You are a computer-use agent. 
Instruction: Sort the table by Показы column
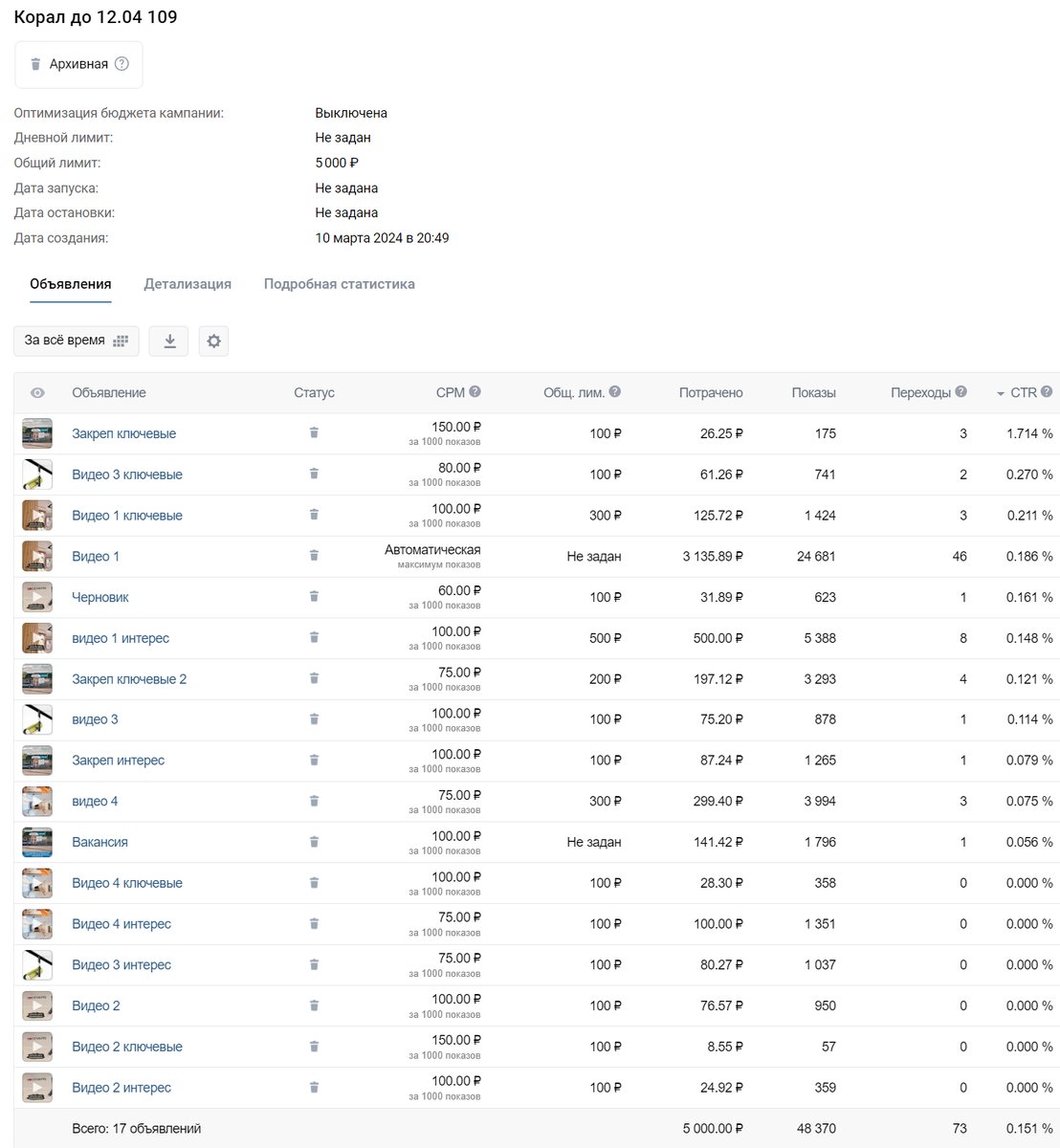pos(814,393)
